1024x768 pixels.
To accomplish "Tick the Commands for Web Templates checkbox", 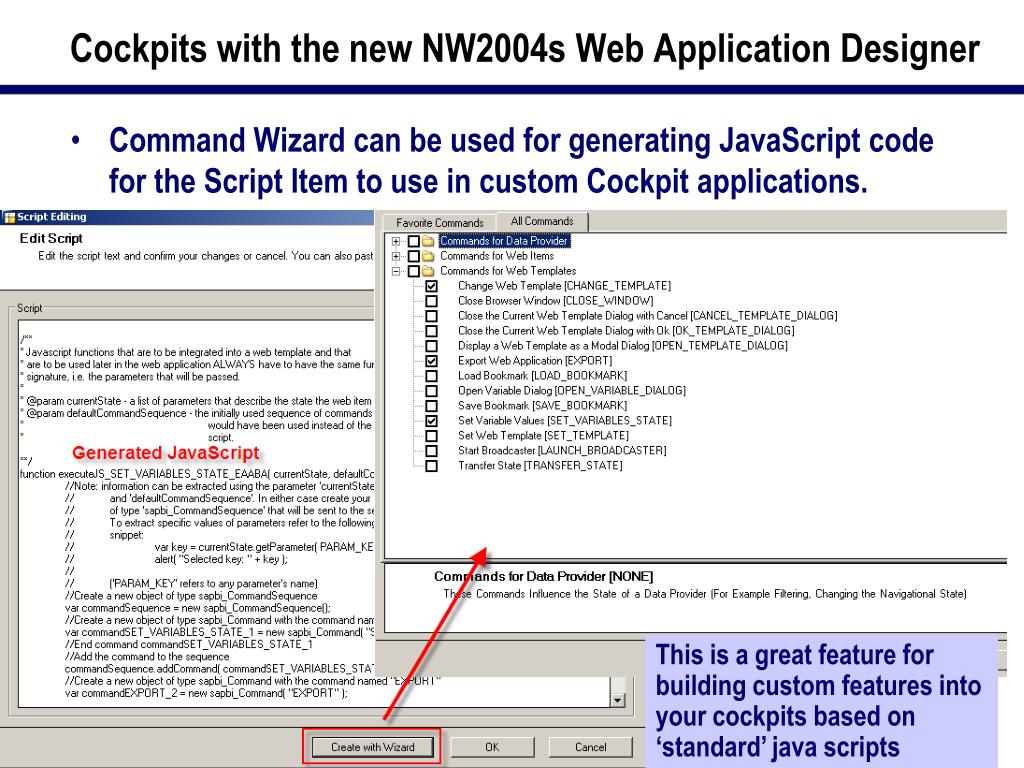I will point(413,271).
